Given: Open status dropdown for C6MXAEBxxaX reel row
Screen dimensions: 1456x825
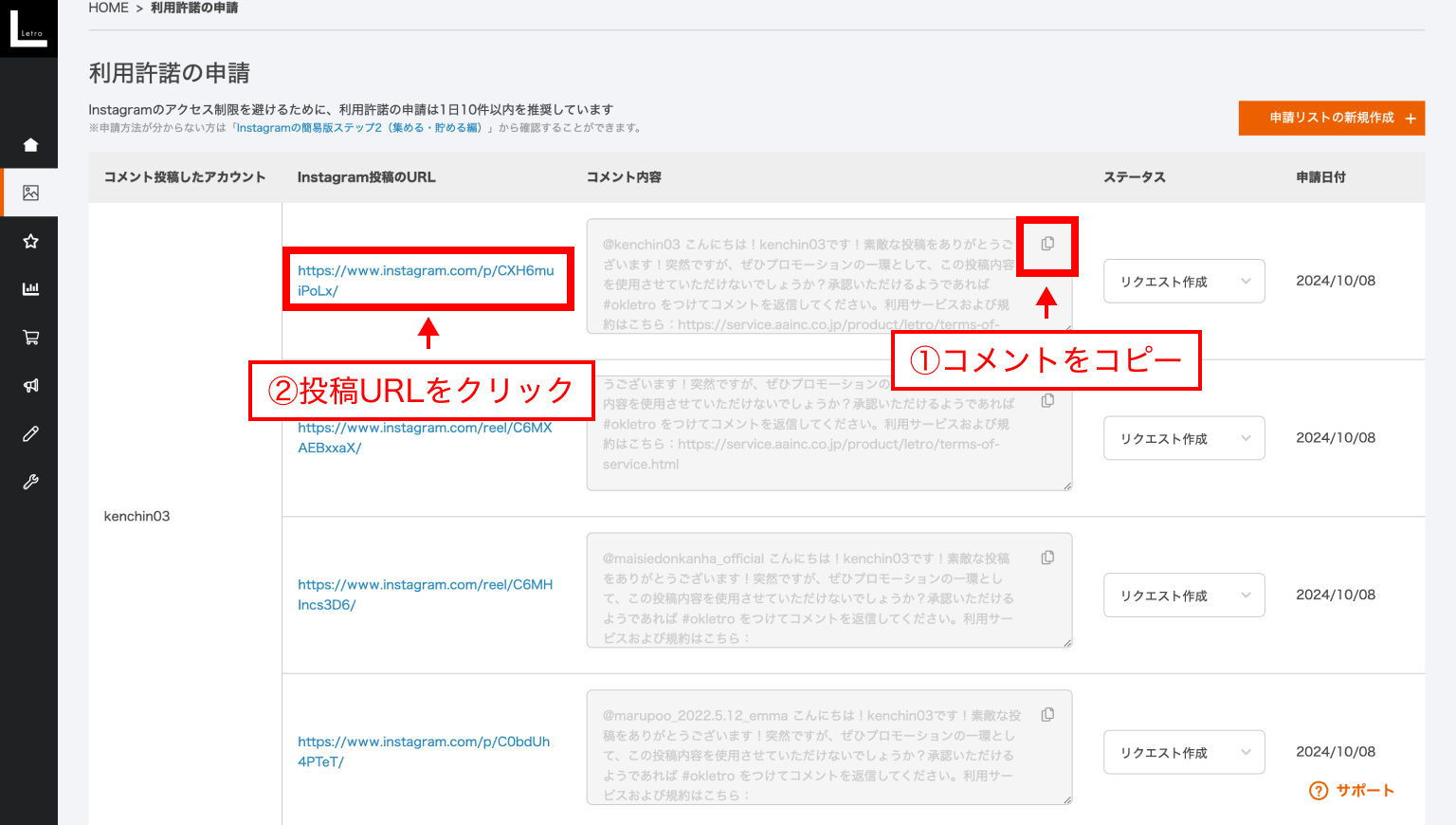Looking at the screenshot, I should 1183,439.
